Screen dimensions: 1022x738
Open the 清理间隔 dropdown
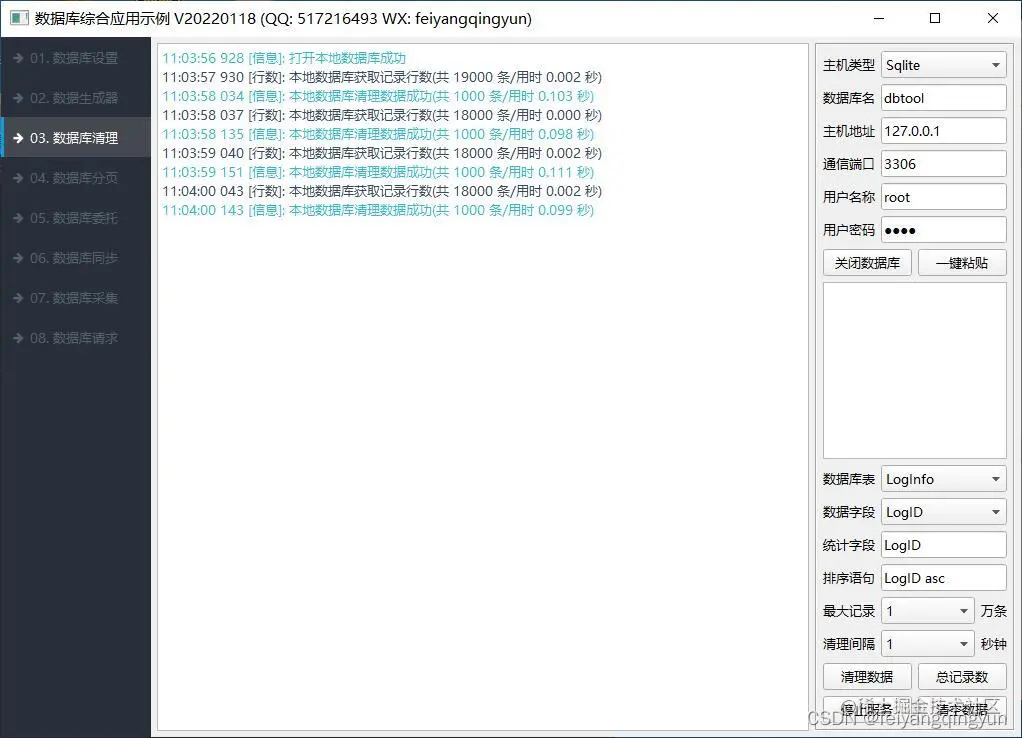(927, 644)
